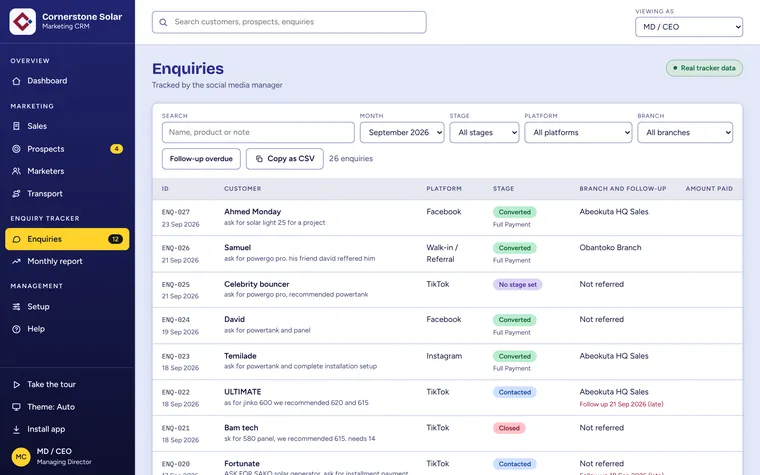Click Obantoko Branch cell

(610, 248)
